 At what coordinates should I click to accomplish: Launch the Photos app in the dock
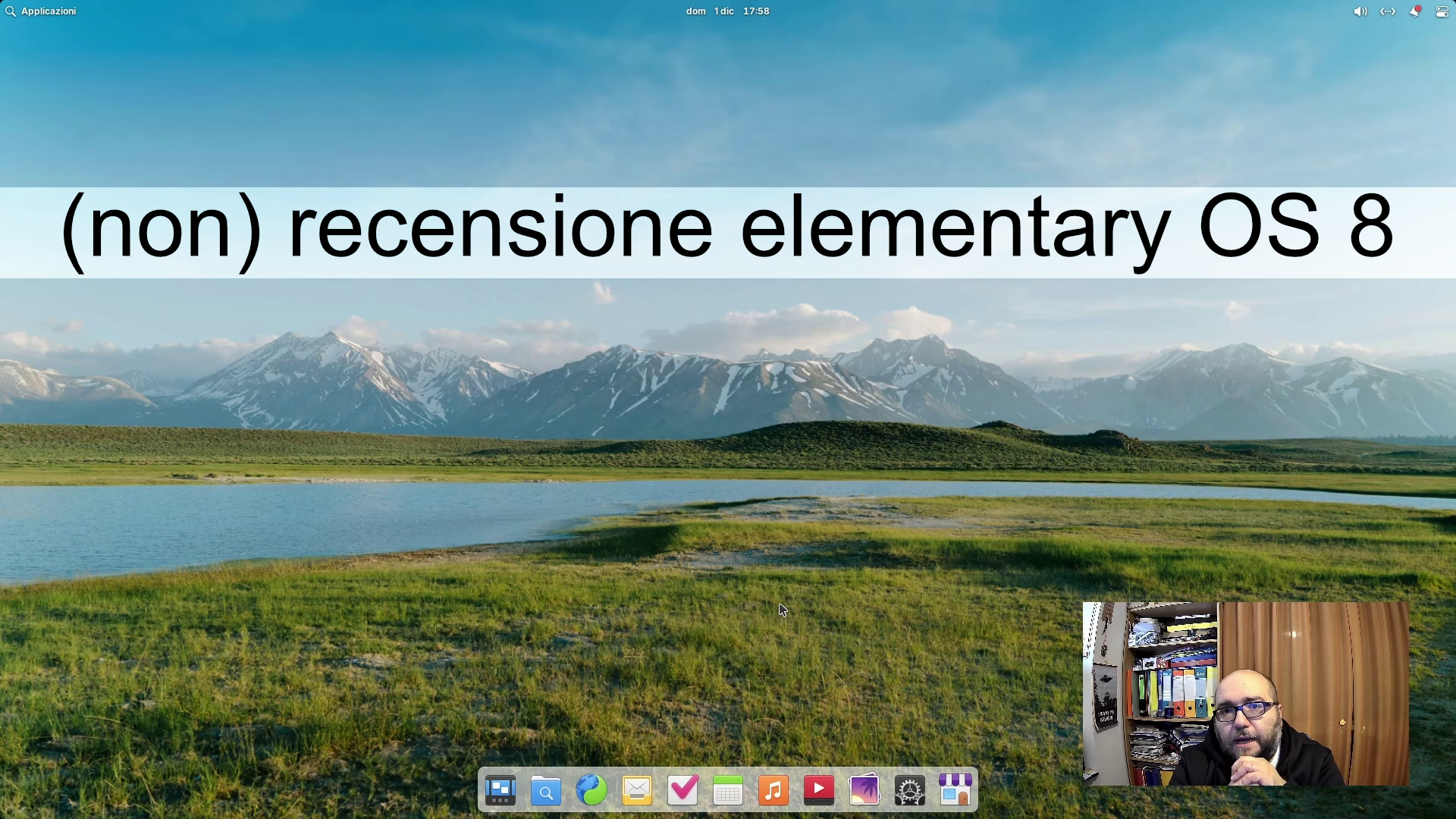pyautogui.click(x=864, y=790)
